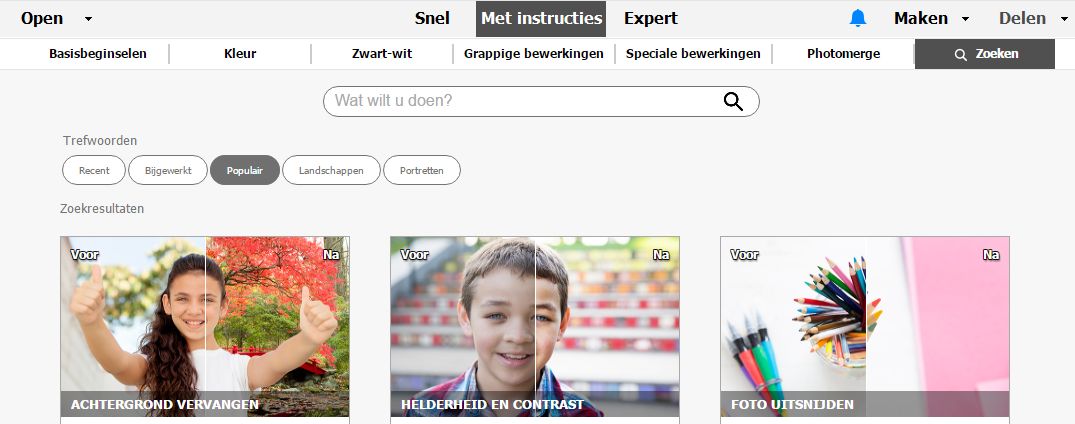Screen dimensions: 1075x424
Task: Open the Zoeken search tab
Action: tap(985, 54)
